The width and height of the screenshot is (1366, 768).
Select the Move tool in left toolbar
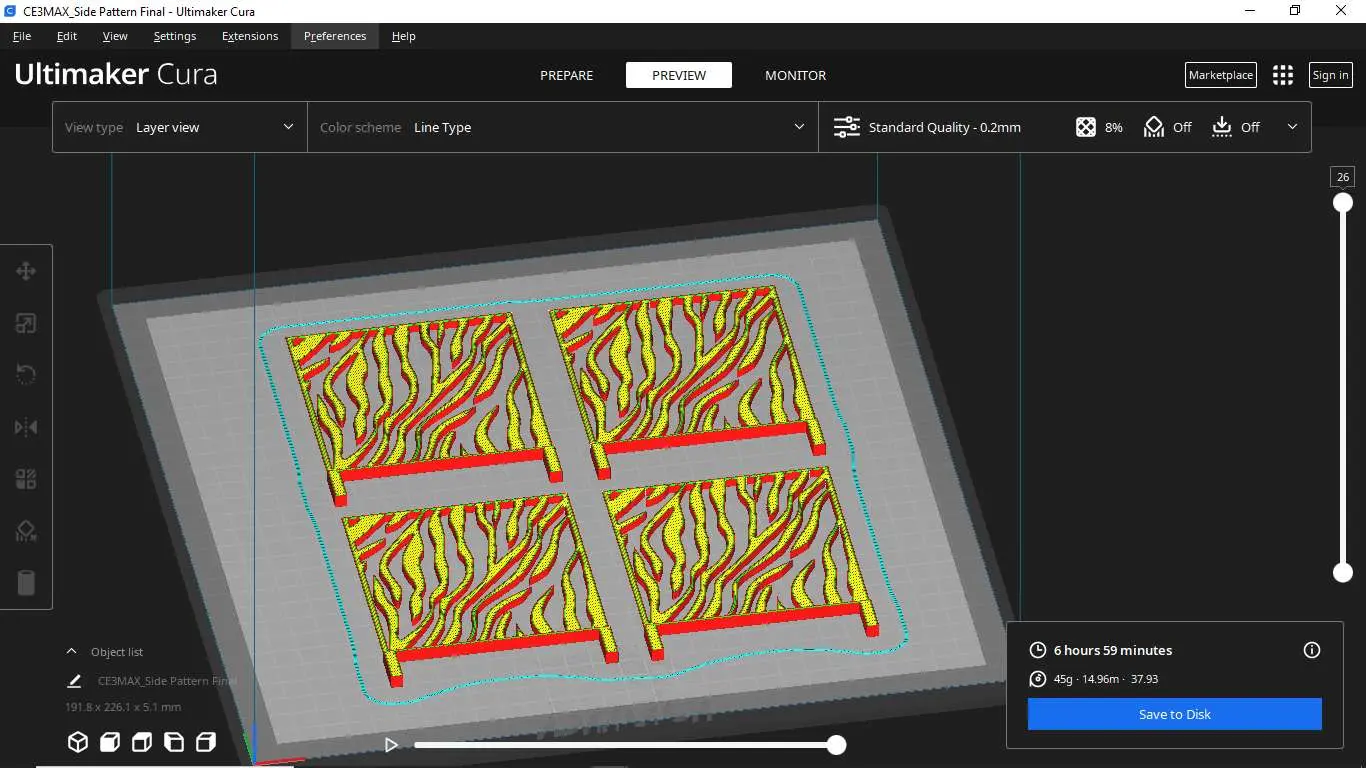tap(26, 271)
